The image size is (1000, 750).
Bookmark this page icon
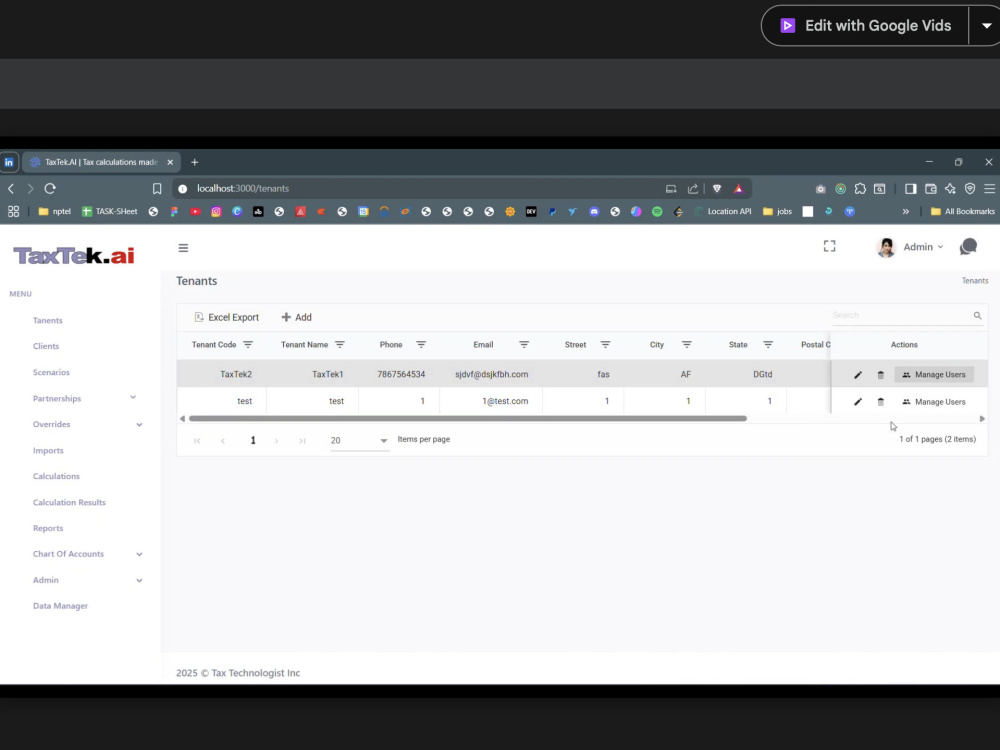coord(157,188)
